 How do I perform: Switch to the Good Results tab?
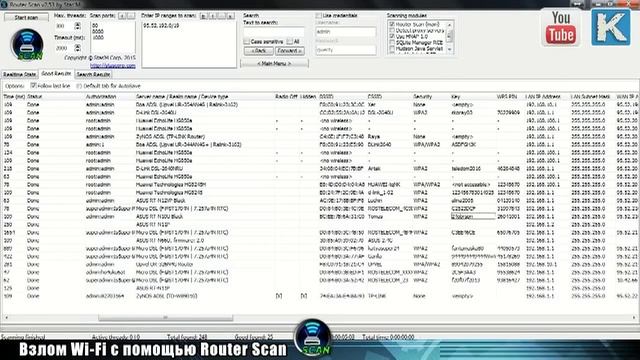[x=56, y=73]
